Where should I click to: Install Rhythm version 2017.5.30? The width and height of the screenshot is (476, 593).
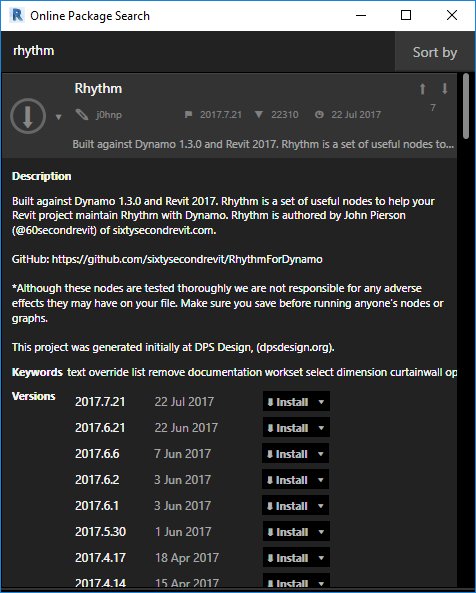288,532
